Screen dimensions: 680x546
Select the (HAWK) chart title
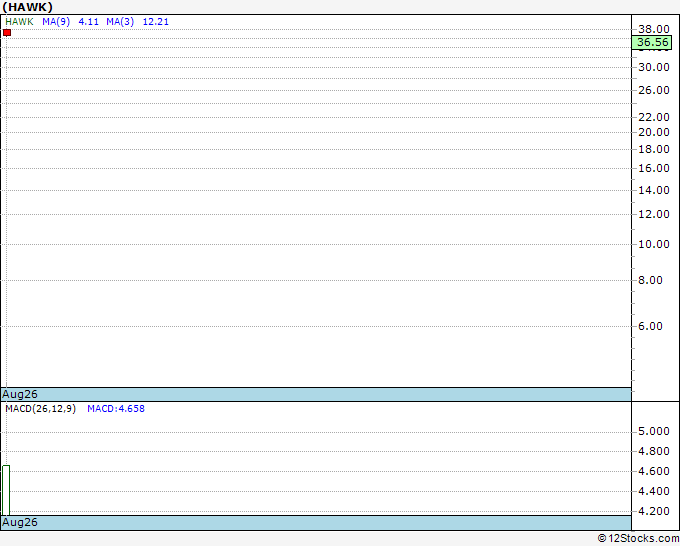[27, 7]
